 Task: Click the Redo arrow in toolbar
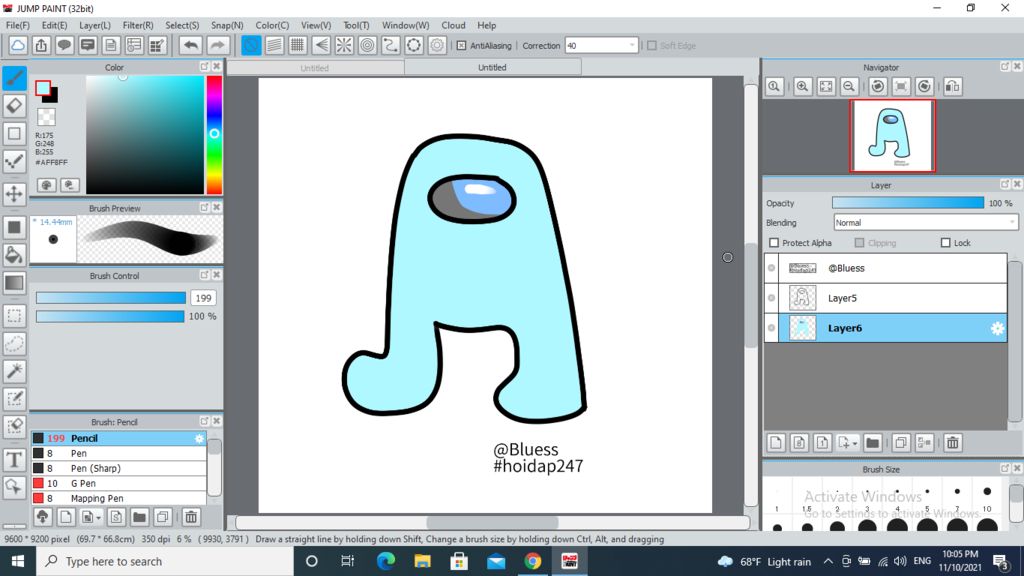[x=217, y=45]
